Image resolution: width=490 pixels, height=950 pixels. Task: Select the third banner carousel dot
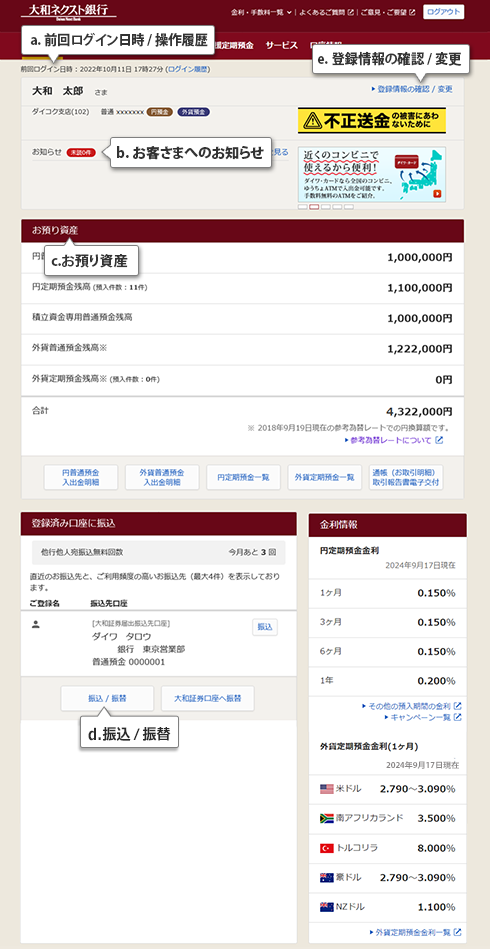[326, 207]
